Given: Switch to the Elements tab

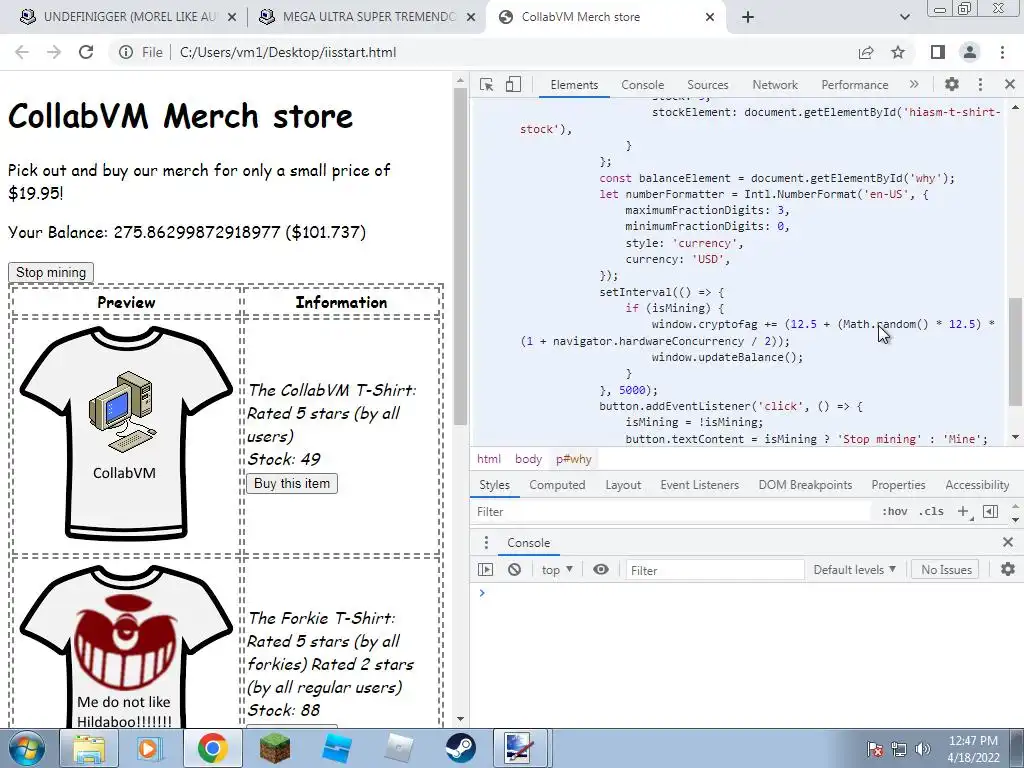Looking at the screenshot, I should point(574,85).
